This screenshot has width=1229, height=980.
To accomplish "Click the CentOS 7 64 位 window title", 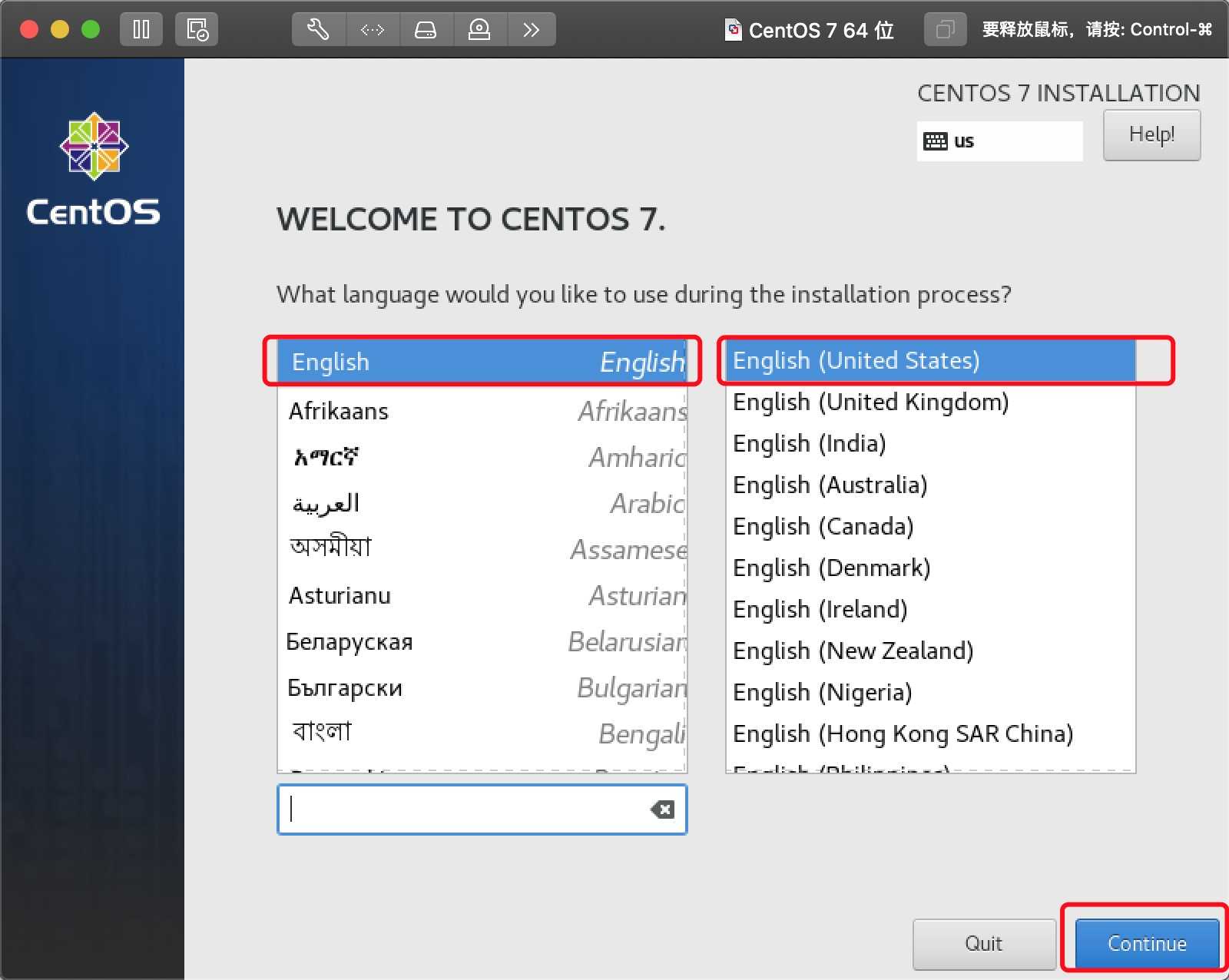I will [821, 30].
